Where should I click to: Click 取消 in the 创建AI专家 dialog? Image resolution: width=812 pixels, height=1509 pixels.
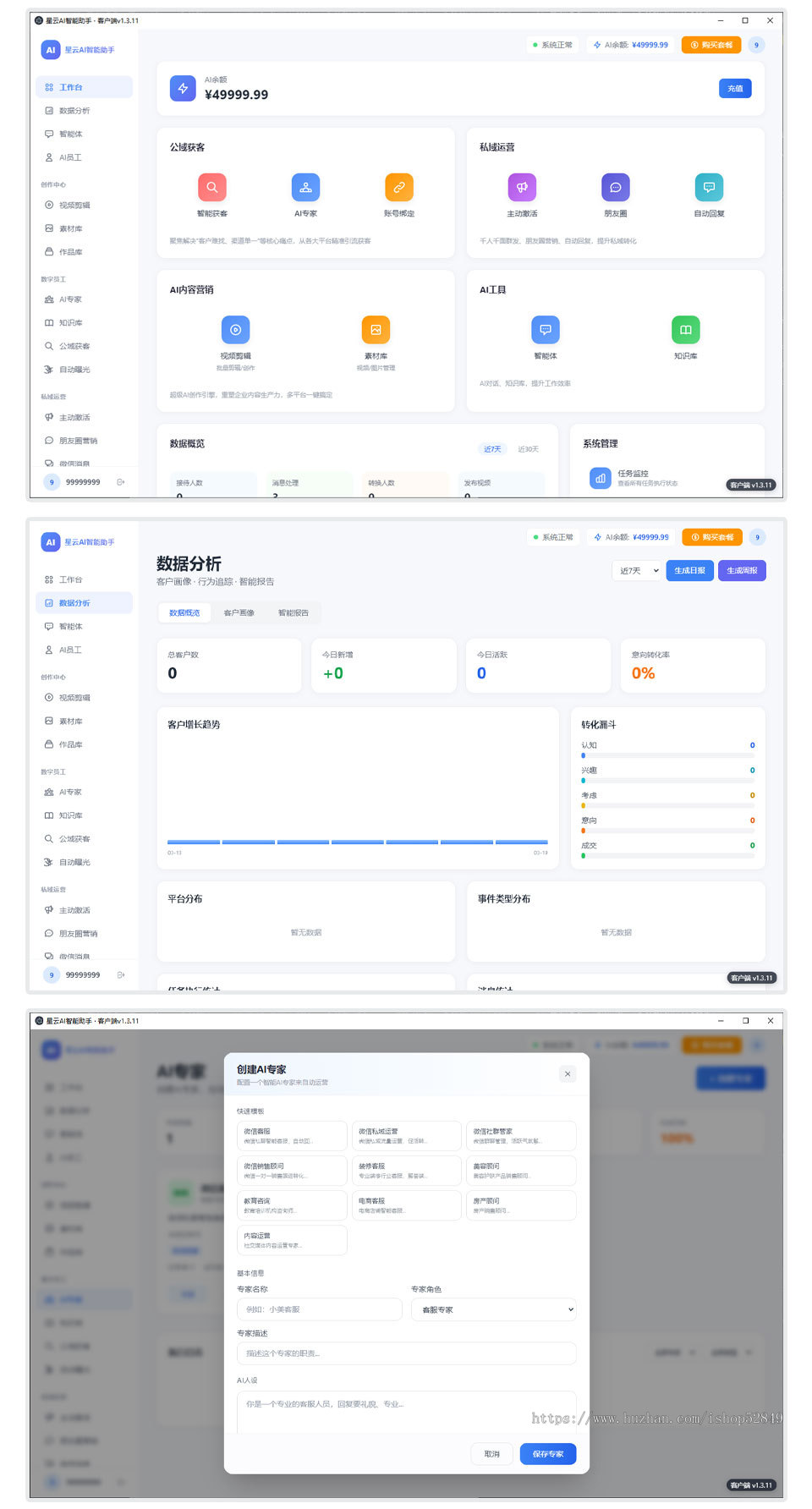(x=492, y=1454)
